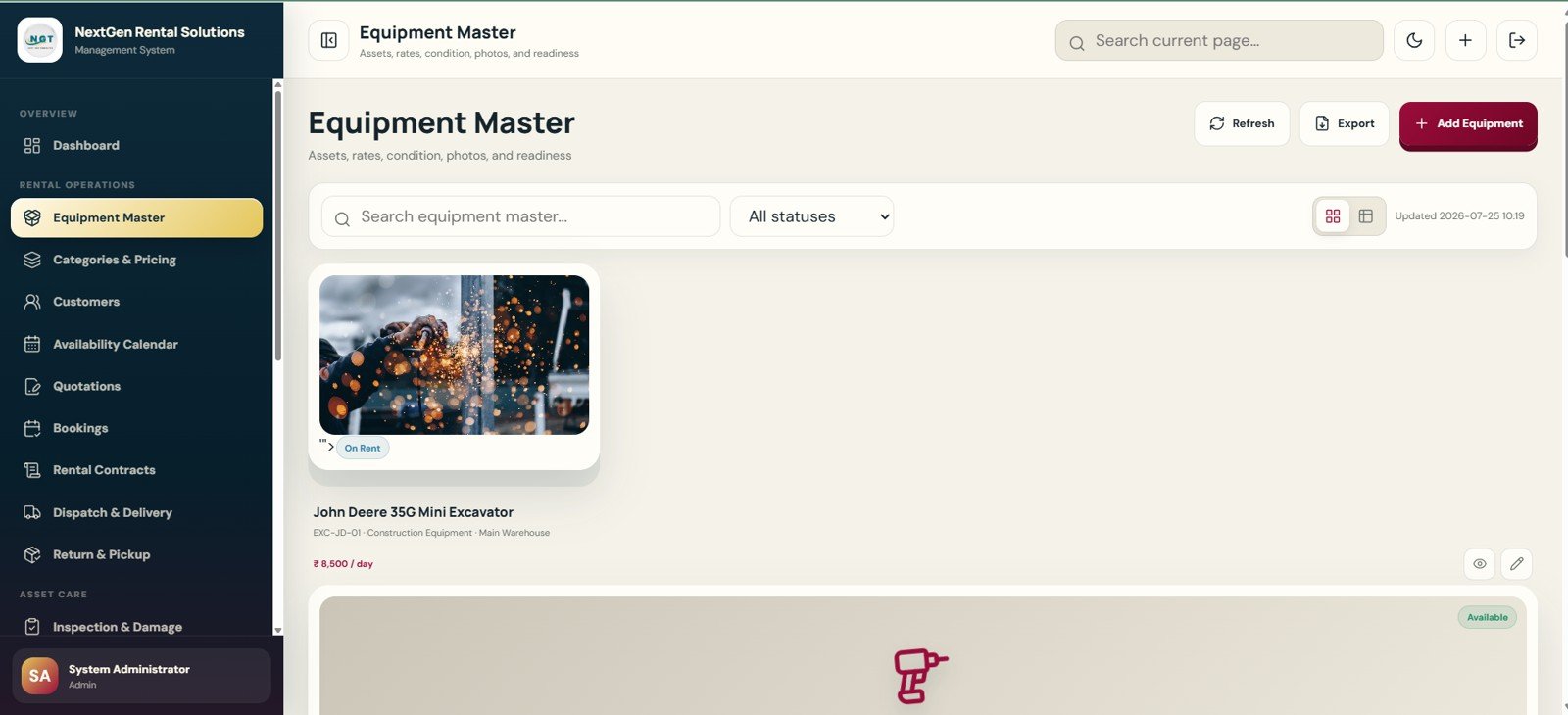1568x715 pixels.
Task: Click the Equipment Master box icon
Action: click(x=32, y=217)
